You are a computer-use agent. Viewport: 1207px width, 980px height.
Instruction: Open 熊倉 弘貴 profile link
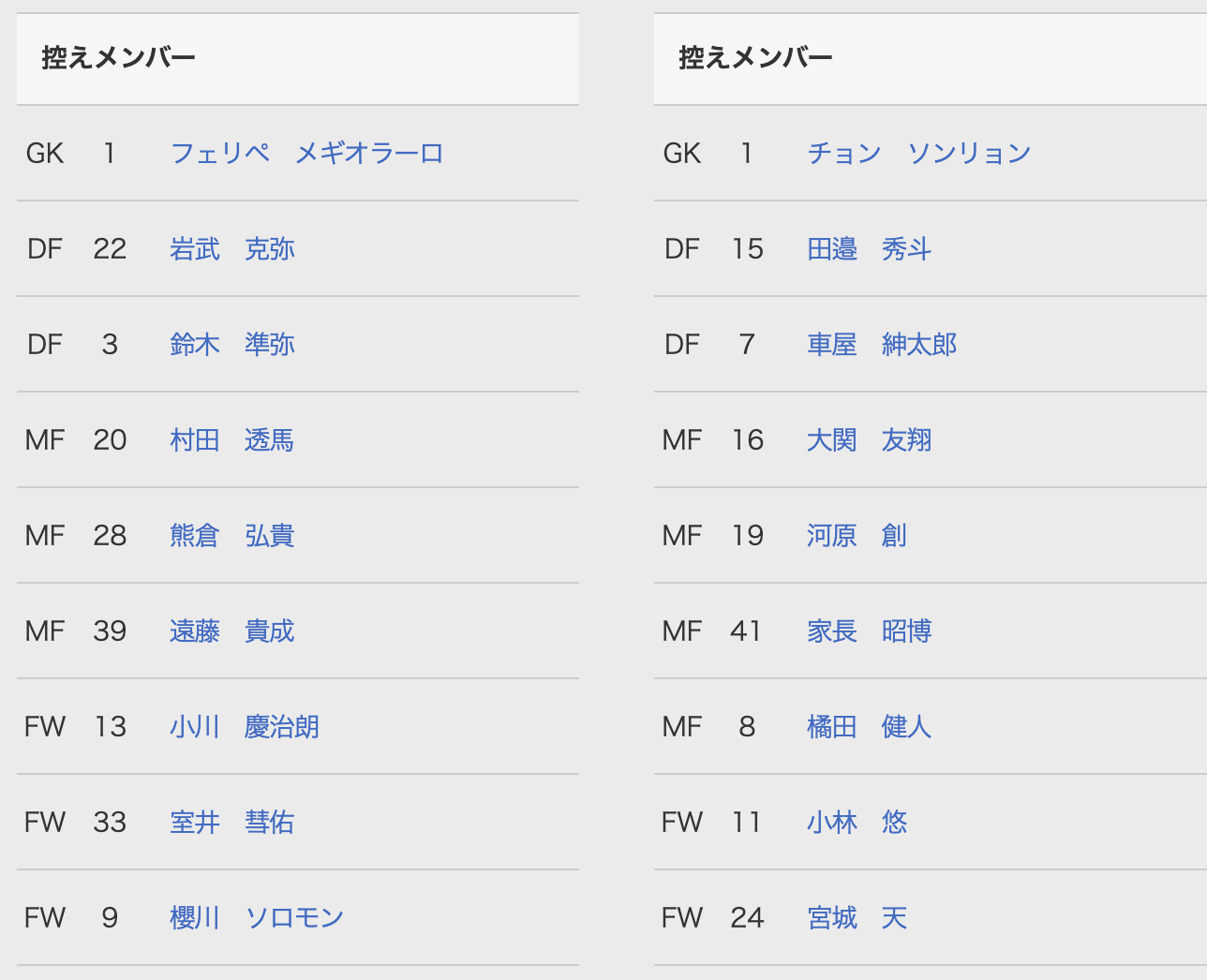231,535
